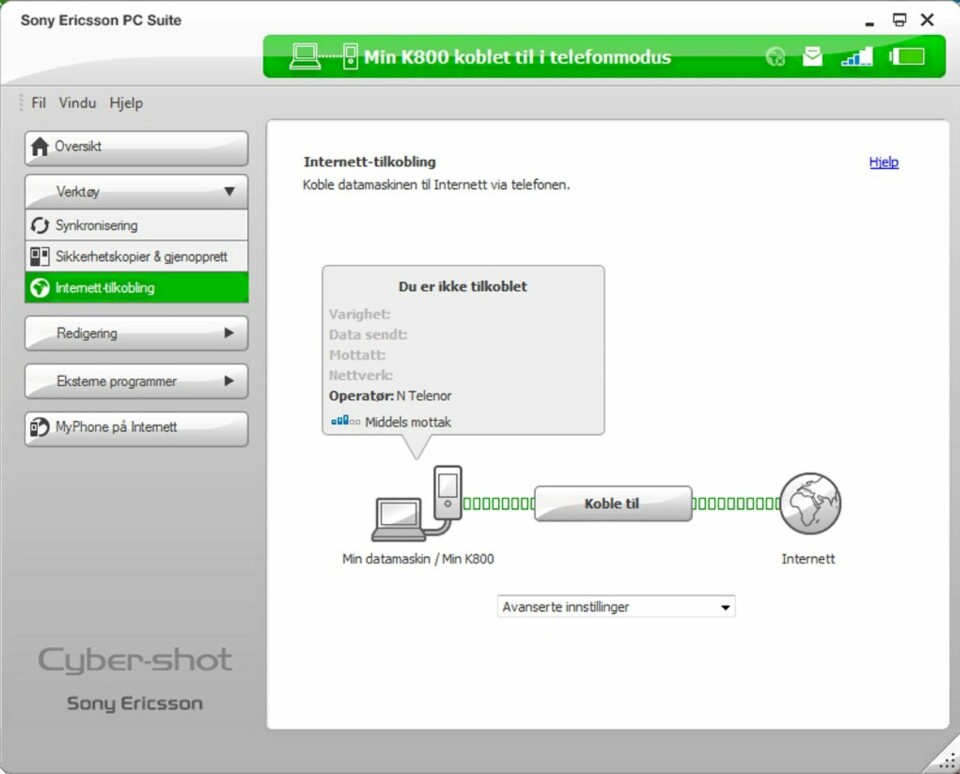960x774 pixels.
Task: Open the Fil menu
Action: (39, 103)
